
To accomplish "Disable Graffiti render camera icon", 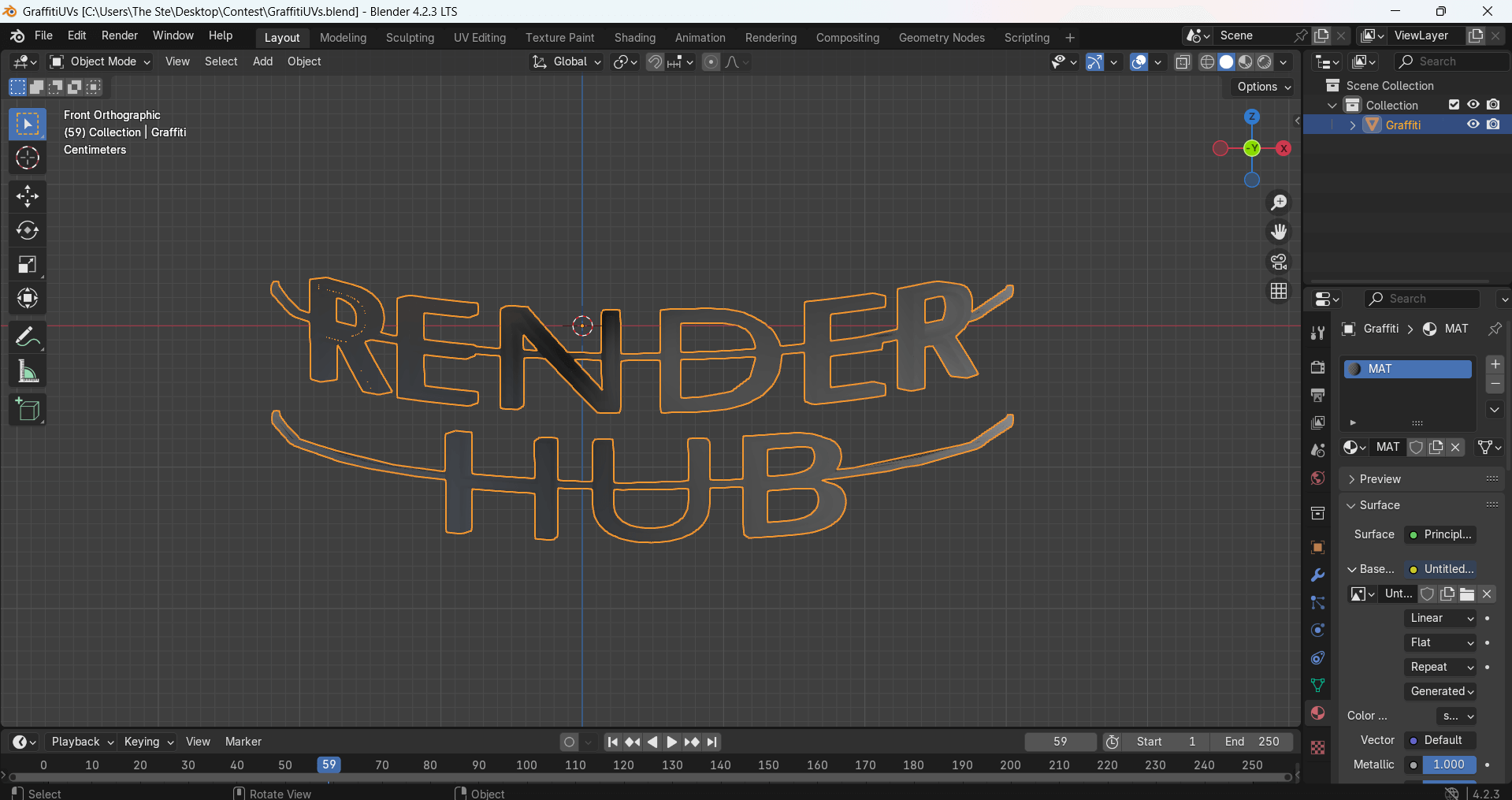I will (1493, 125).
